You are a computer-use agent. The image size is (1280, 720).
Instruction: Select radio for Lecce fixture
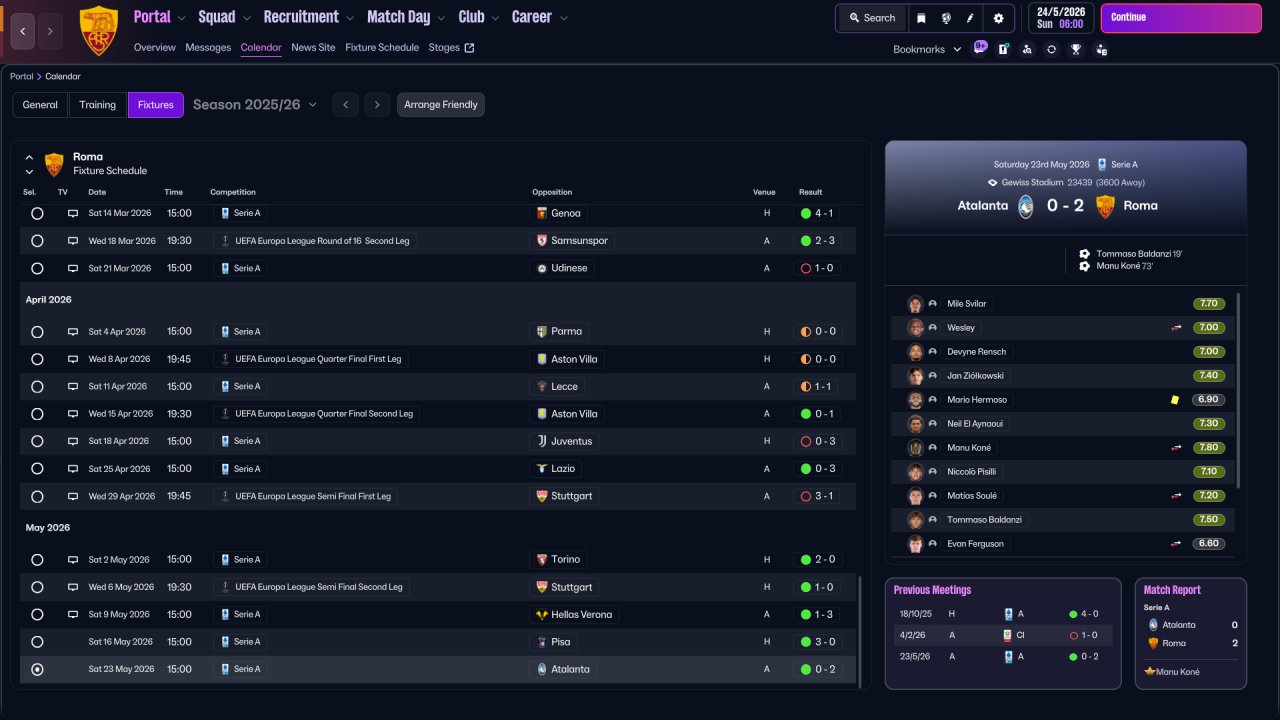(37, 386)
